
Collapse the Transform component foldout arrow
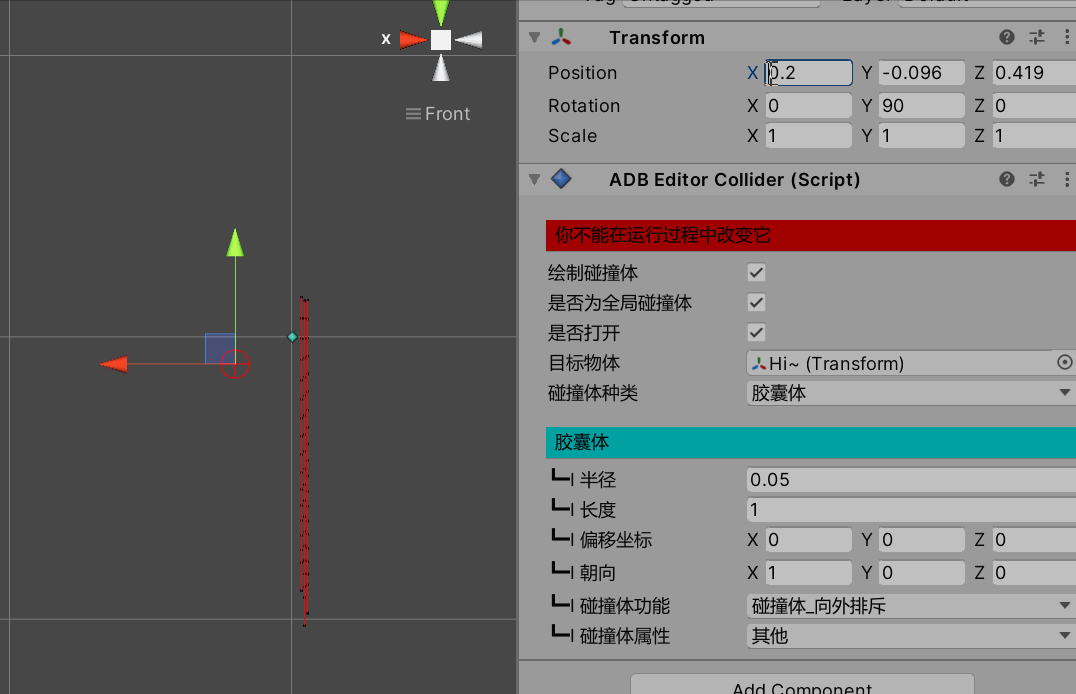(534, 38)
